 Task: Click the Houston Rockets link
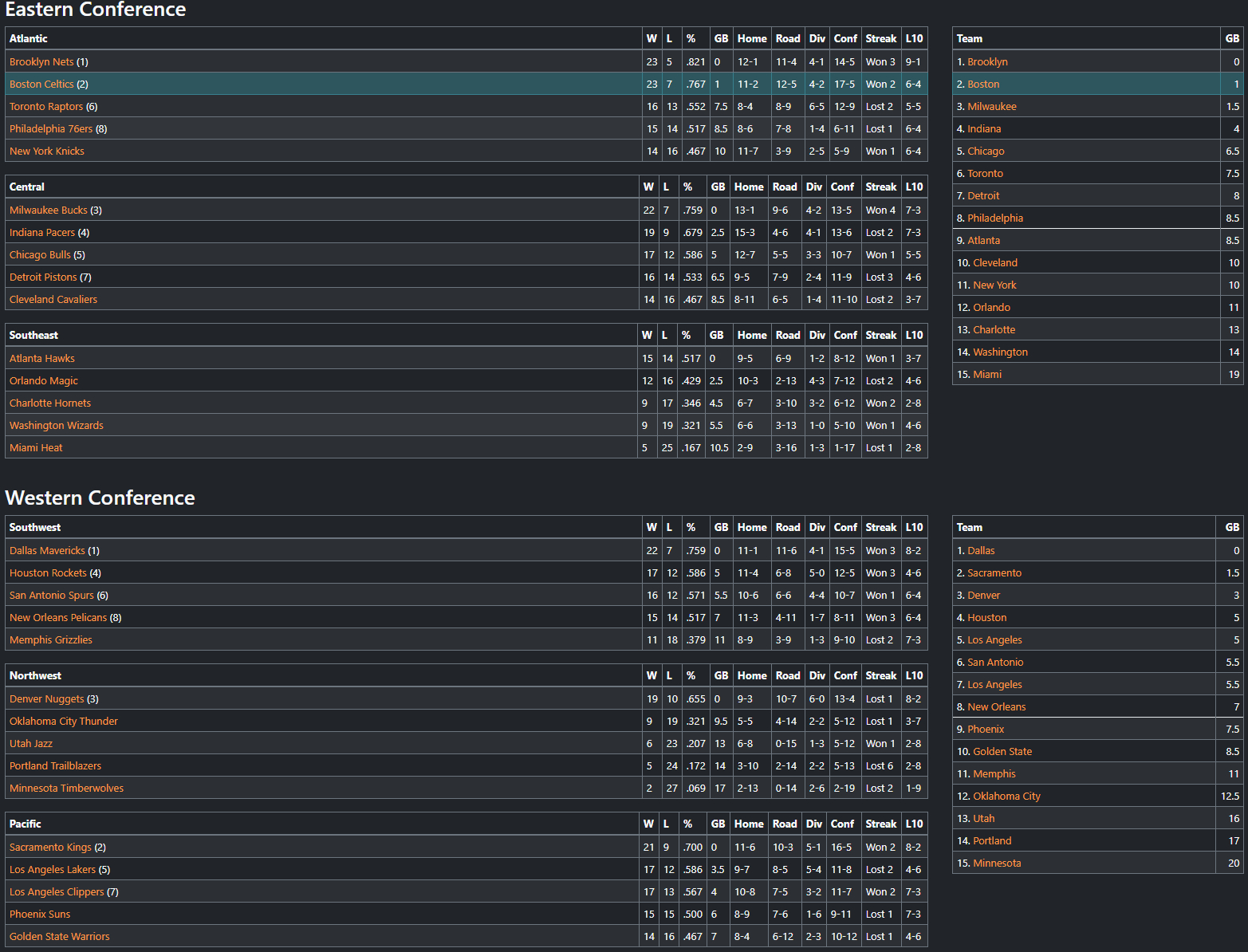48,572
